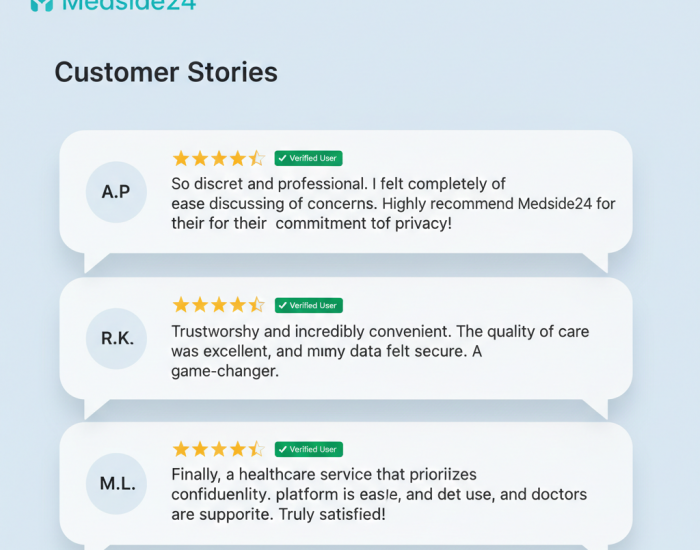Screen dimensions: 700x550
Task: Click the first star in M.L.'s rating
Action: click(x=181, y=449)
